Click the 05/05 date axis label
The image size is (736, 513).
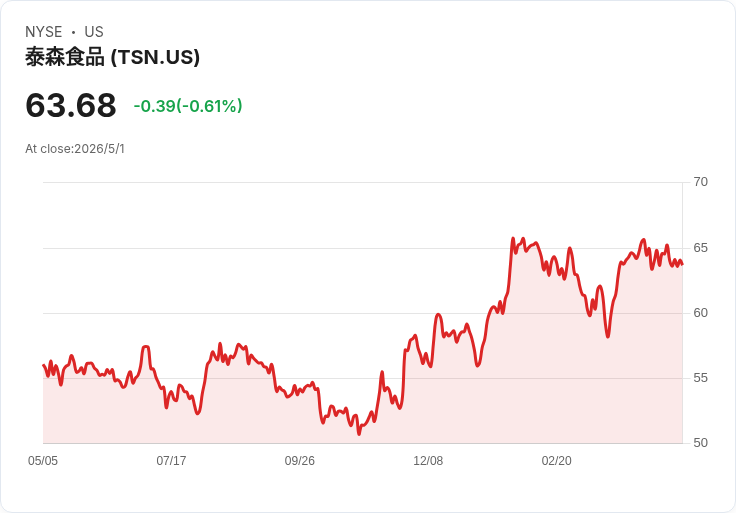(43, 461)
